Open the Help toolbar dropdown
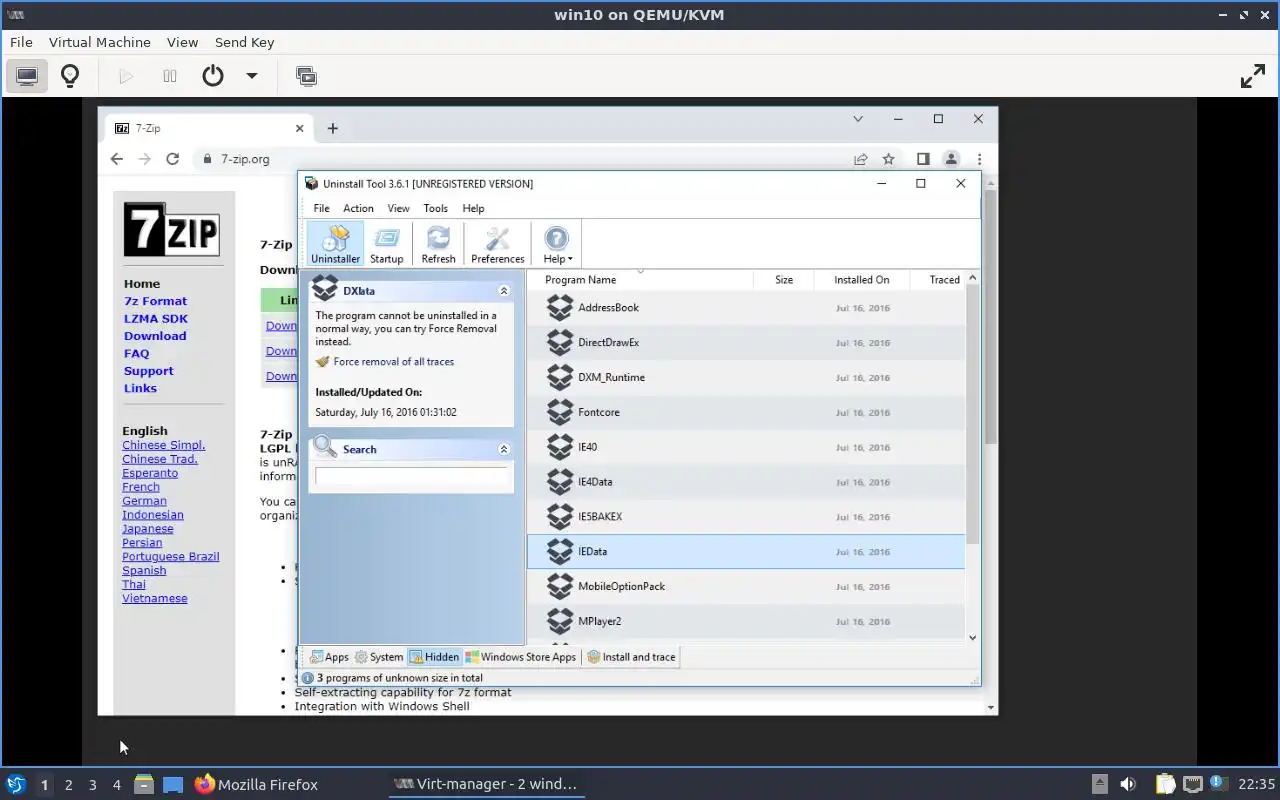Image resolution: width=1280 pixels, height=800 pixels. (x=557, y=244)
